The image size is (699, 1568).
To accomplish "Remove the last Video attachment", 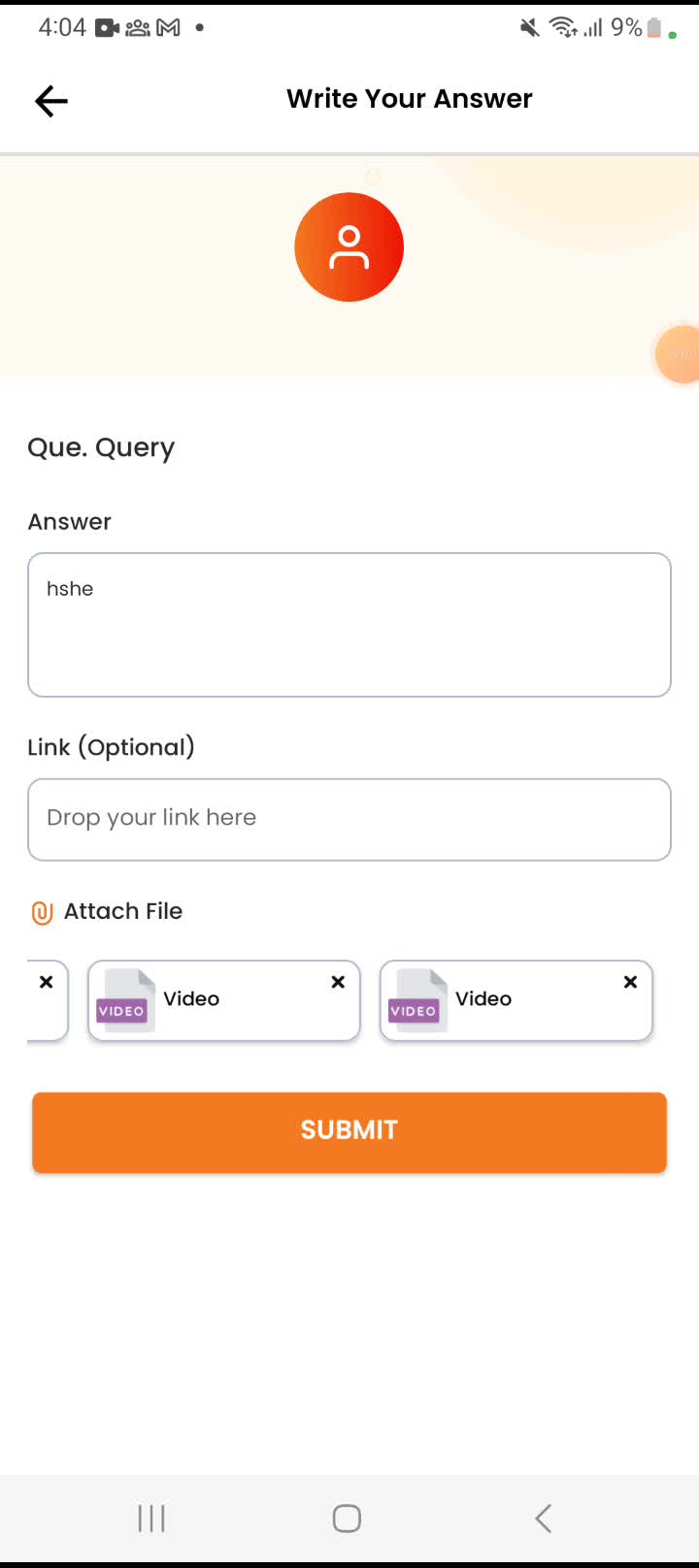I will (630, 982).
